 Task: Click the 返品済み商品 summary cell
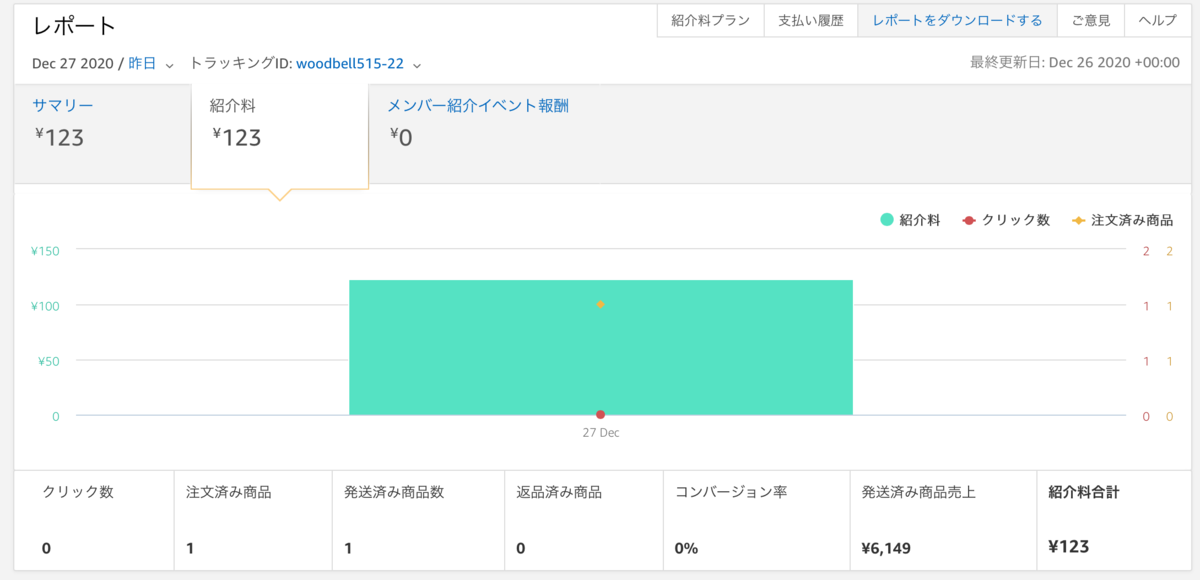tap(584, 519)
